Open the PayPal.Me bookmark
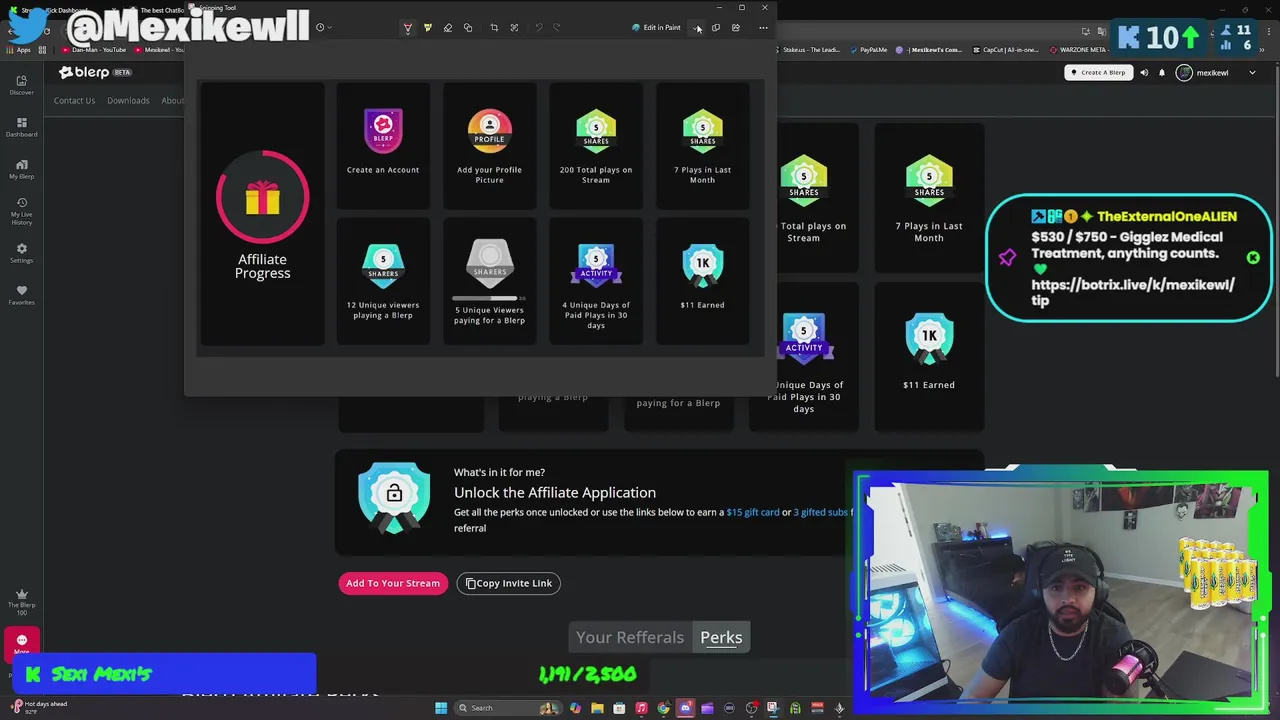This screenshot has height=720, width=1280. pyautogui.click(x=868, y=49)
